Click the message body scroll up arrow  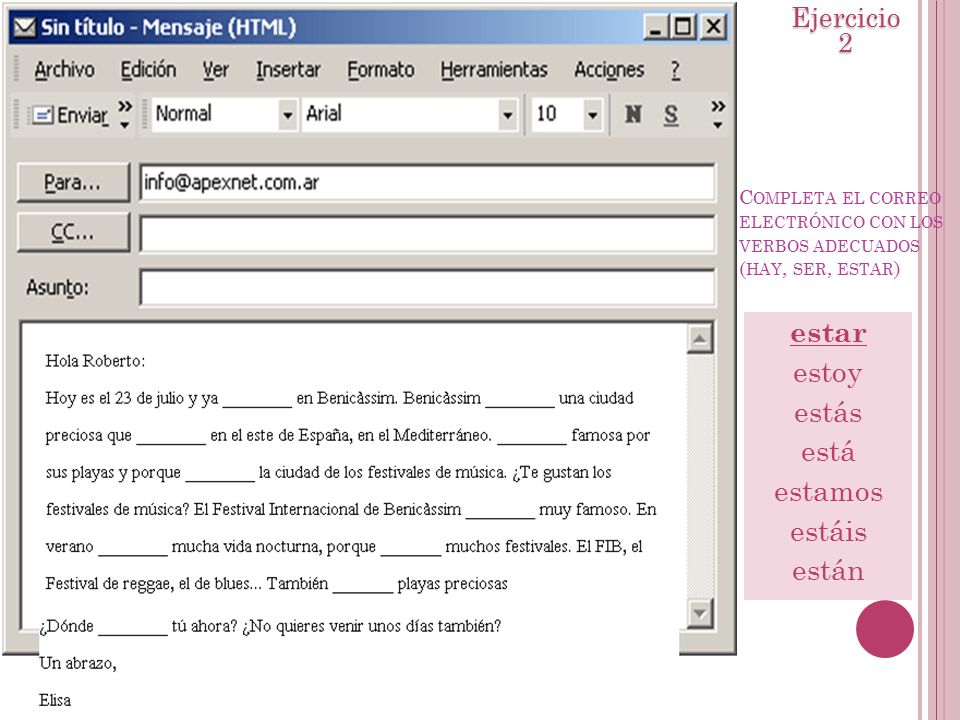click(700, 339)
